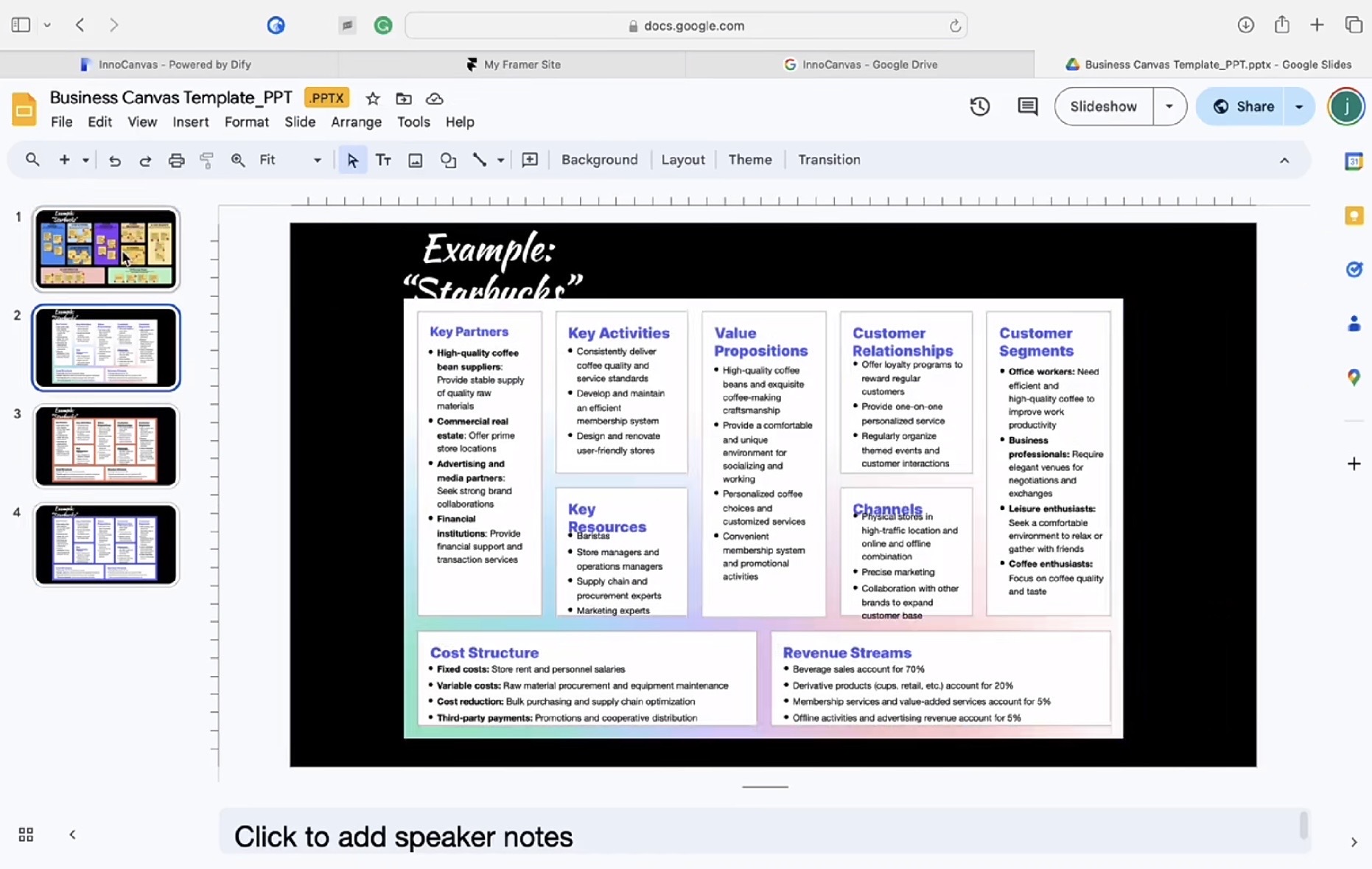Reload the page in Safari
The image size is (1372, 869).
coord(955,26)
